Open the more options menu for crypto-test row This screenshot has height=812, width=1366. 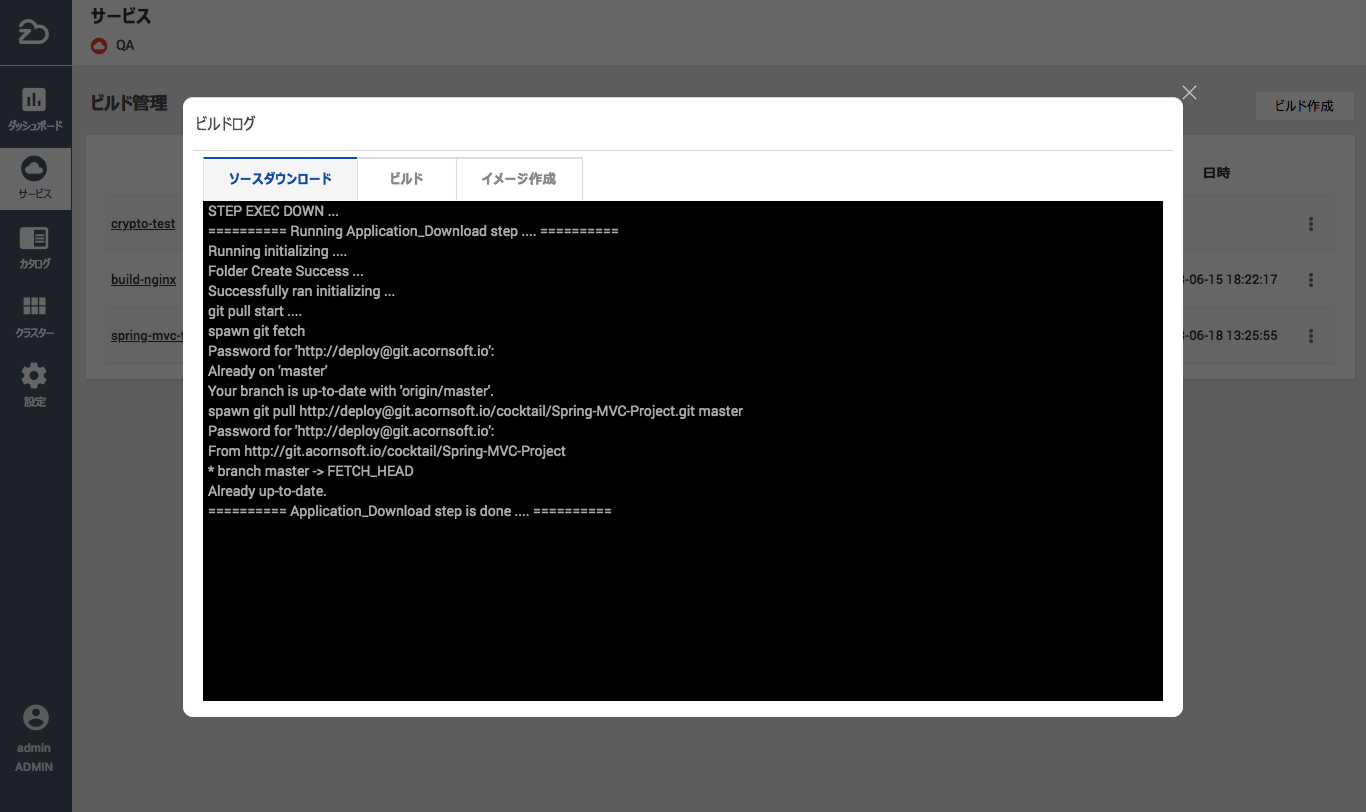pos(1311,224)
